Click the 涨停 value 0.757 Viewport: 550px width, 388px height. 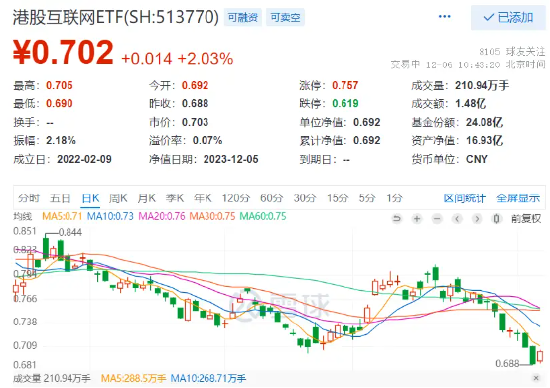pyautogui.click(x=345, y=85)
